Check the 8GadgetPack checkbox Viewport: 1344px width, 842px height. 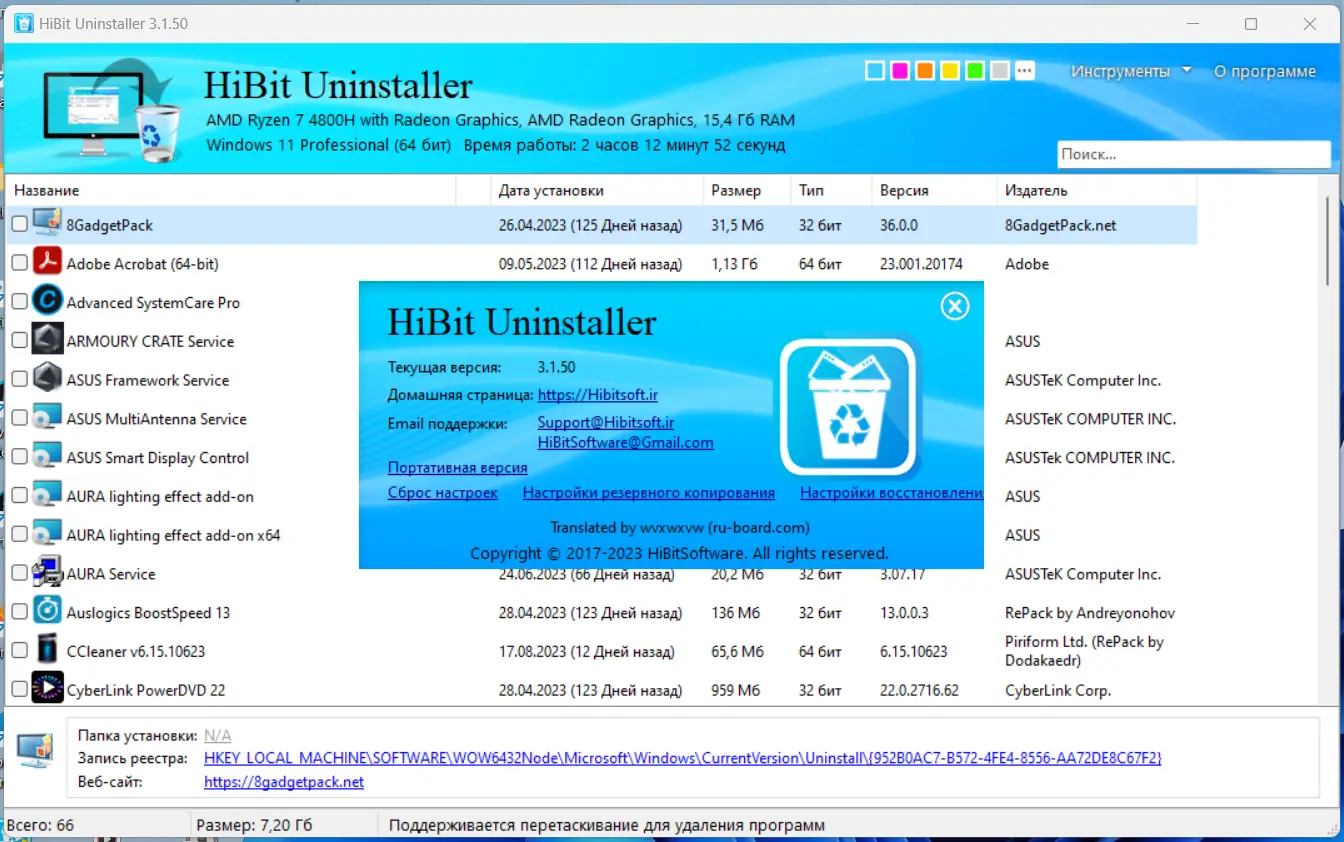point(19,224)
